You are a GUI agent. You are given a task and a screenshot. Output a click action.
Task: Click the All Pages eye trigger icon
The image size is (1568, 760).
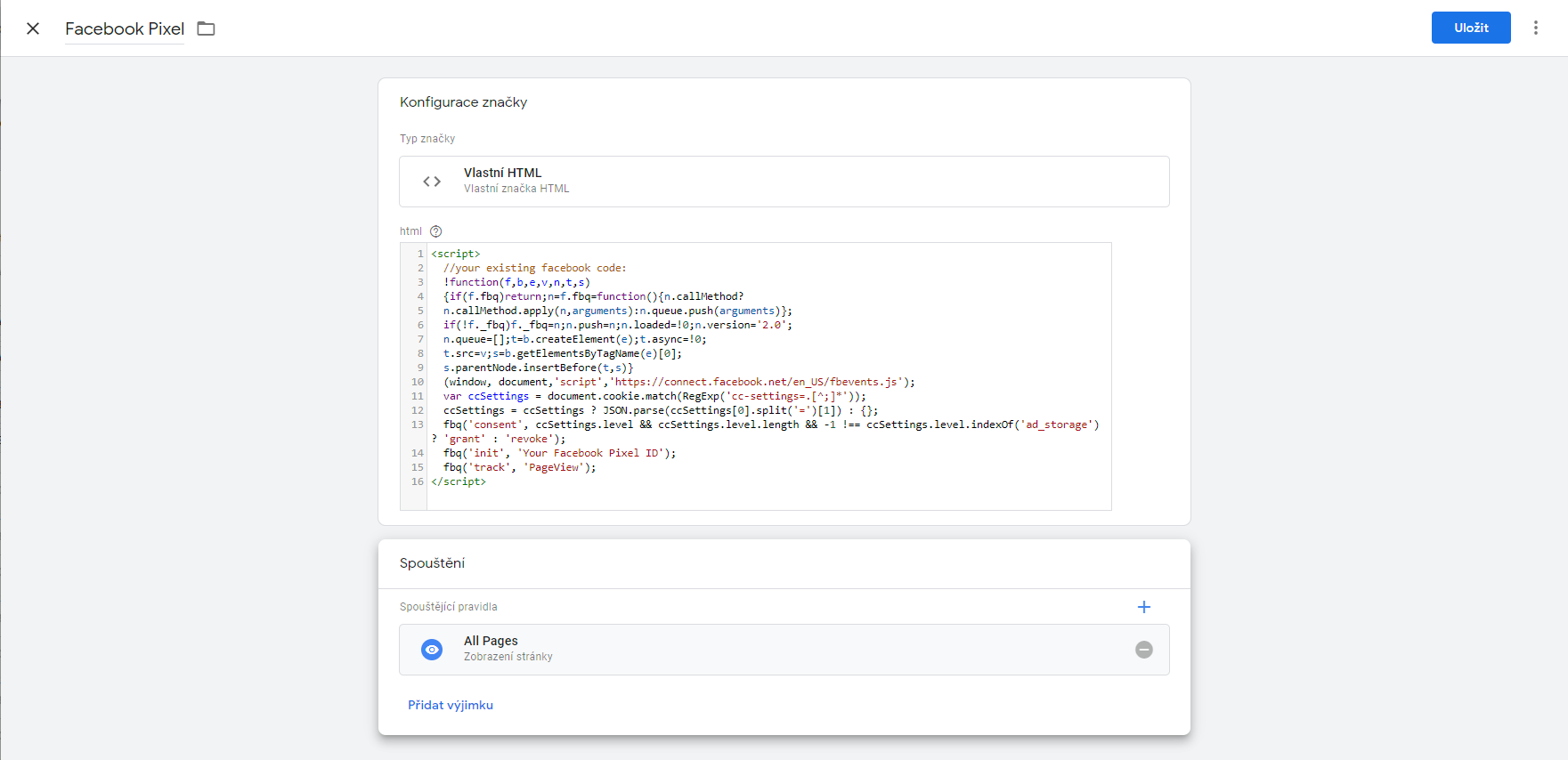pos(432,650)
